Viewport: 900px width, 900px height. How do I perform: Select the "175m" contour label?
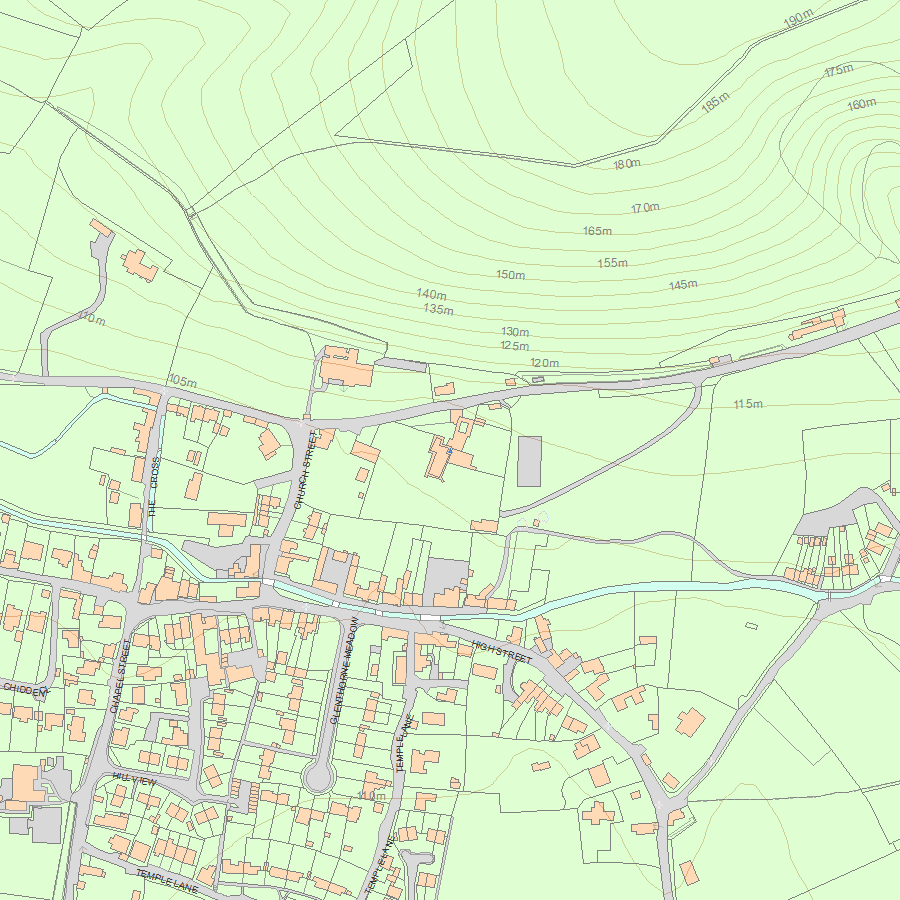[839, 71]
